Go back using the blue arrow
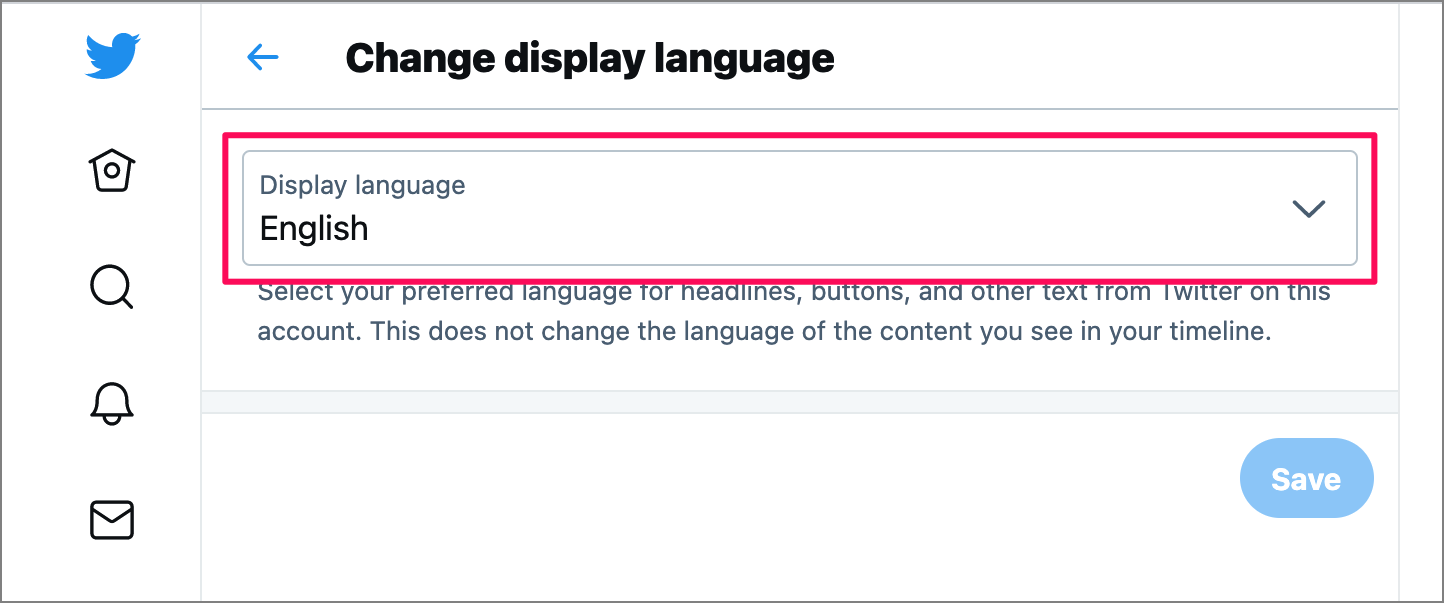Image resolution: width=1444 pixels, height=603 pixels. [x=263, y=57]
